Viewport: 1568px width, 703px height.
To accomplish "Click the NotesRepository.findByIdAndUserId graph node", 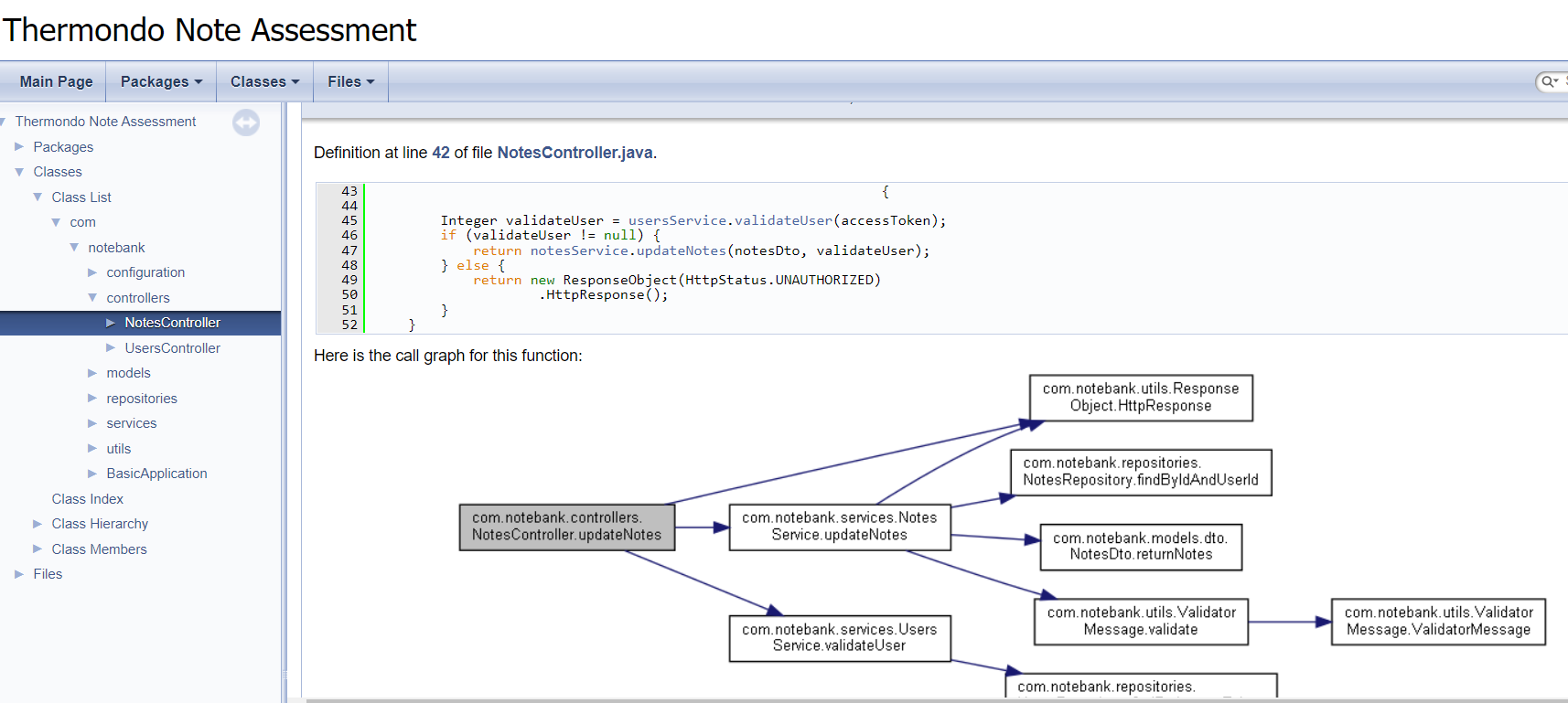I will point(1141,472).
